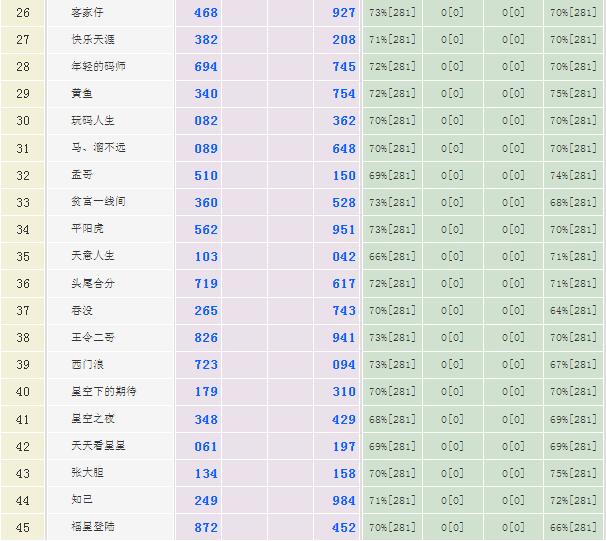Image resolution: width=606 pixels, height=541 pixels.
Task: Open 玩码人生 in row 30
Action: [x=92, y=121]
